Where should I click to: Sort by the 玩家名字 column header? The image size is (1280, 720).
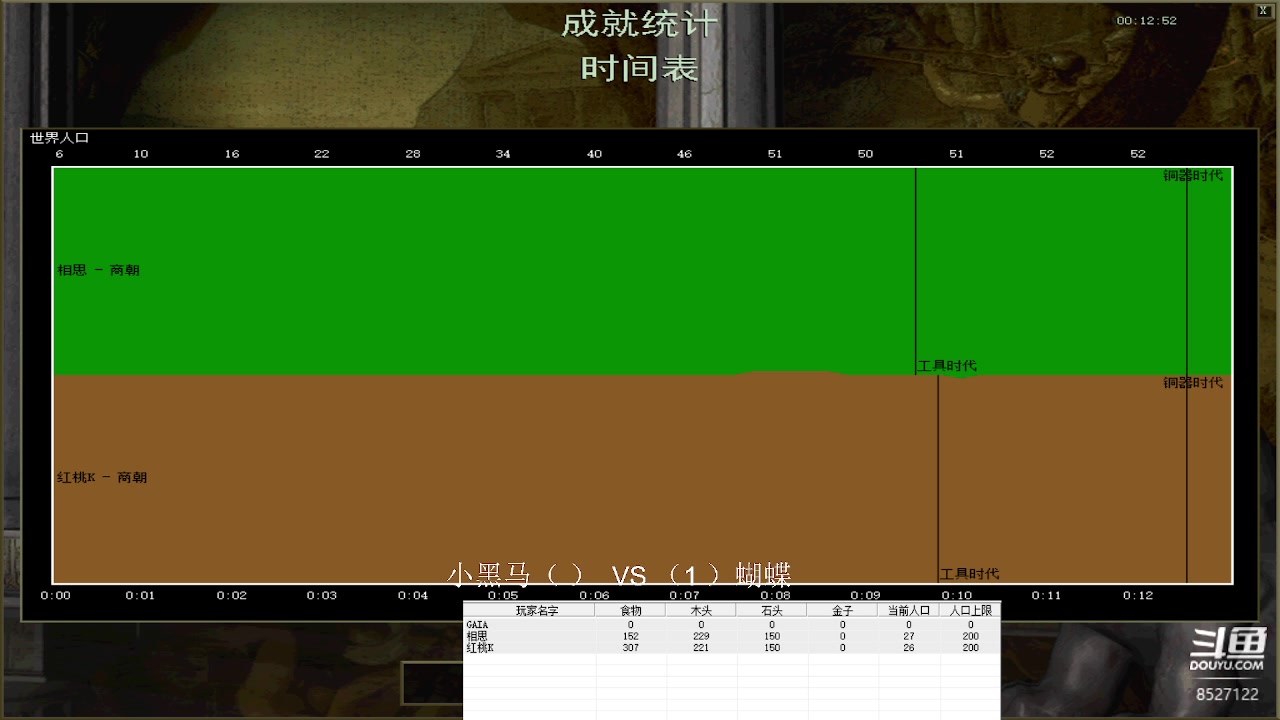click(530, 610)
